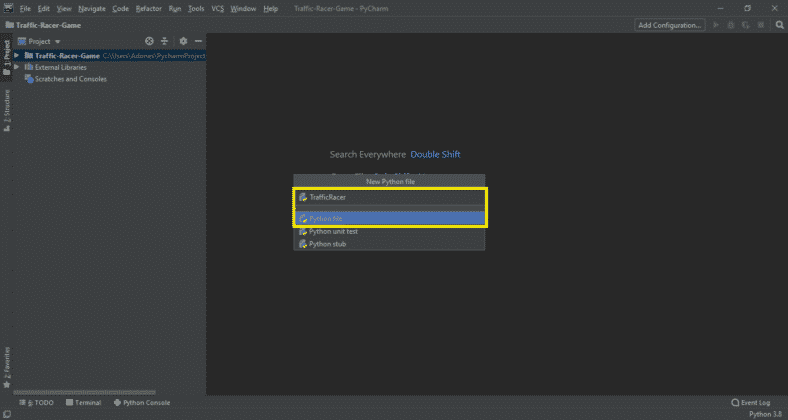Expand the Traffic-Racer-Game project folder
Viewport: 788px width, 420px height.
pos(16,56)
